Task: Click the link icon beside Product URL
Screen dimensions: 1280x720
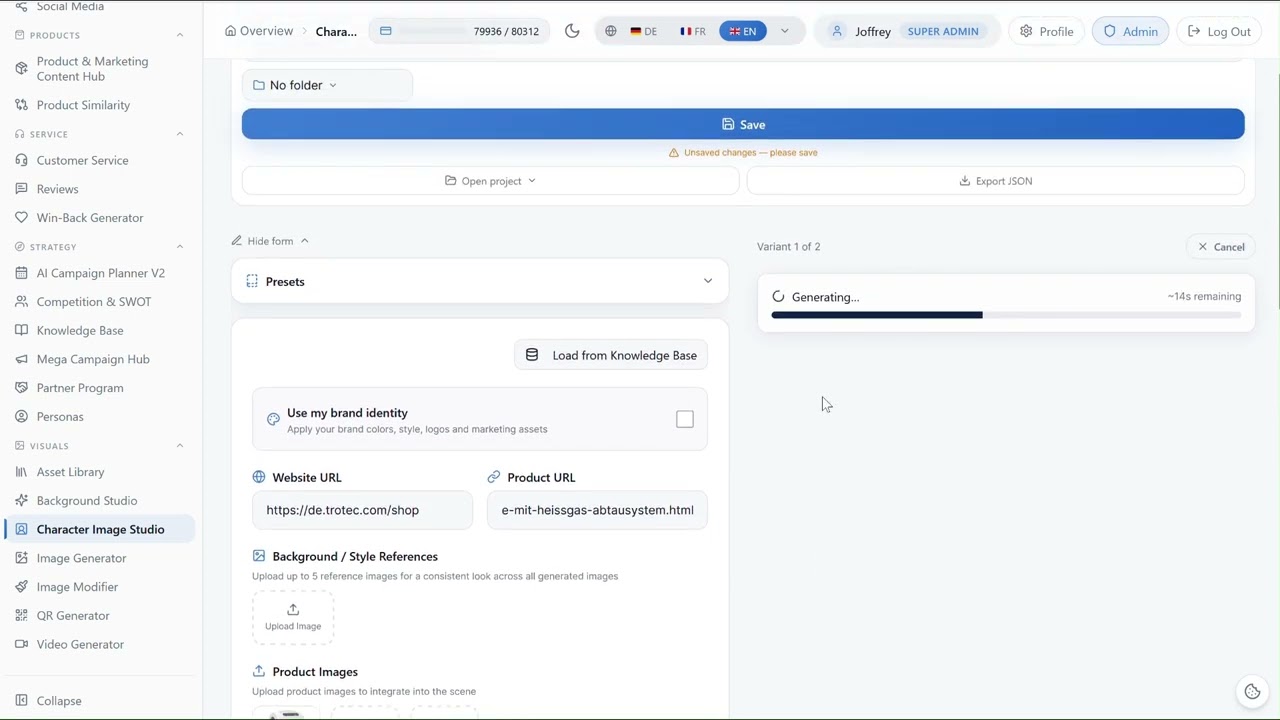Action: coord(494,477)
